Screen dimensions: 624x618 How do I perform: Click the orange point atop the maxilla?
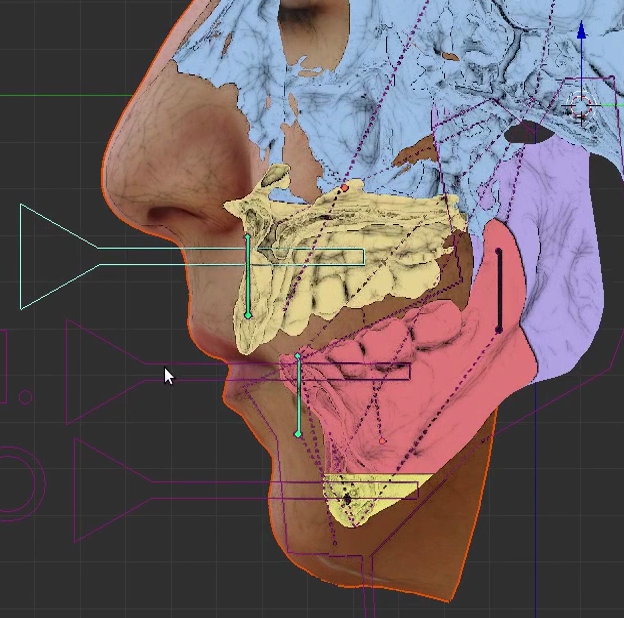(x=344, y=187)
